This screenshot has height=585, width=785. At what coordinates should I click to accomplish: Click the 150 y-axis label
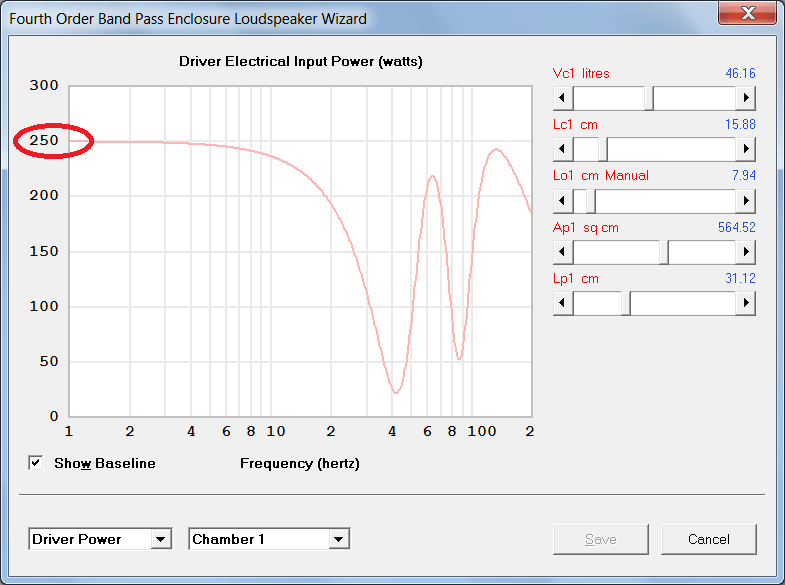click(44, 251)
